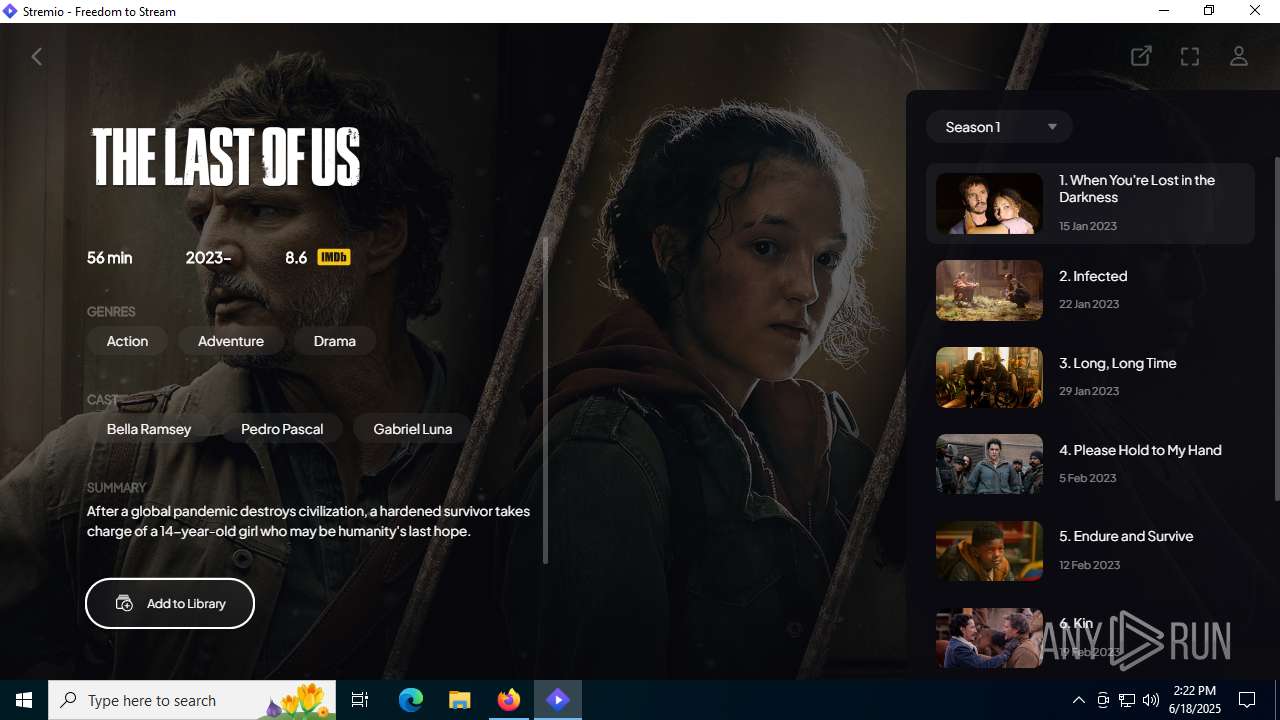
Task: Select the Drama genre tag
Action: tap(335, 341)
